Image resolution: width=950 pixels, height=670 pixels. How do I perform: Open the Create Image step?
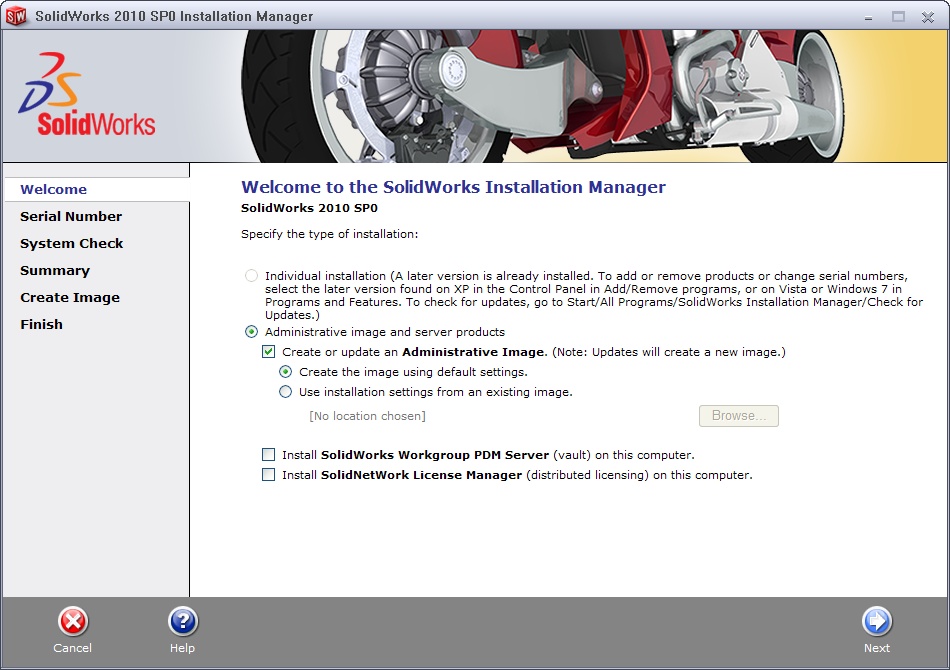point(70,297)
